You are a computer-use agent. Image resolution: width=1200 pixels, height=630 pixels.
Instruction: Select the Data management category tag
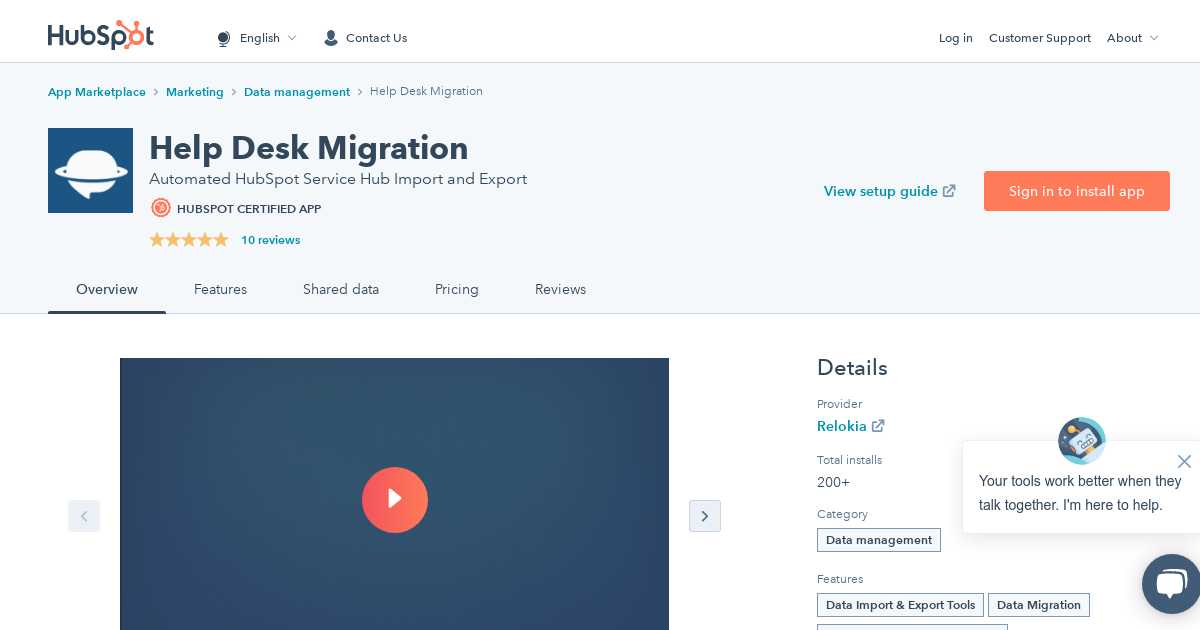(x=878, y=540)
